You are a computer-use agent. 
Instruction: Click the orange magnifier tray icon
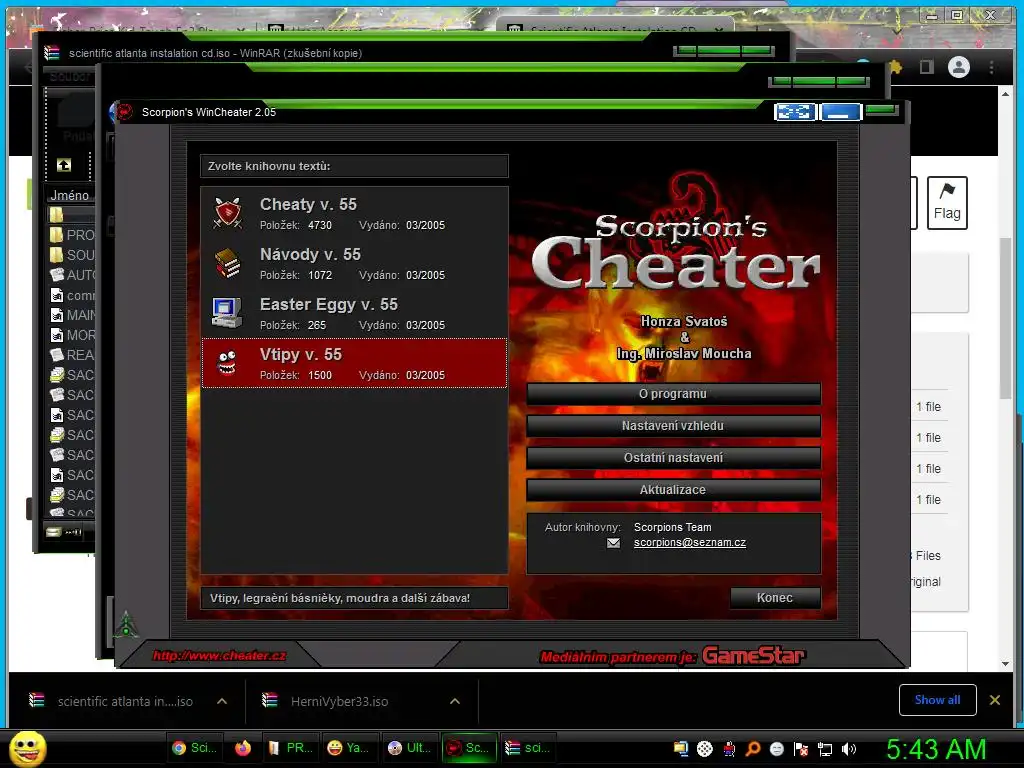(753, 749)
